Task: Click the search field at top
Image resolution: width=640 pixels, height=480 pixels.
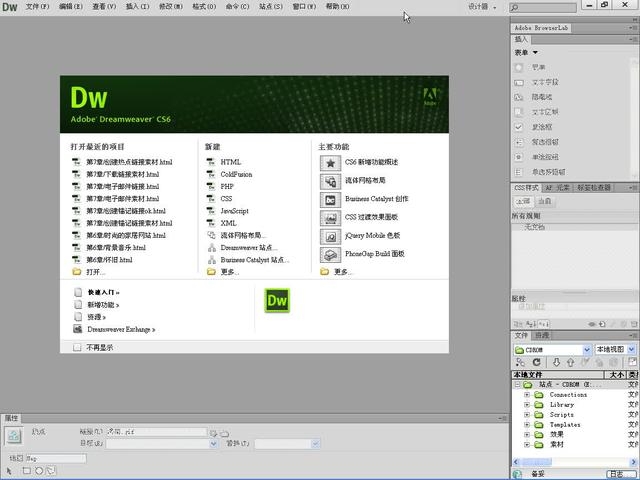Action: (543, 7)
